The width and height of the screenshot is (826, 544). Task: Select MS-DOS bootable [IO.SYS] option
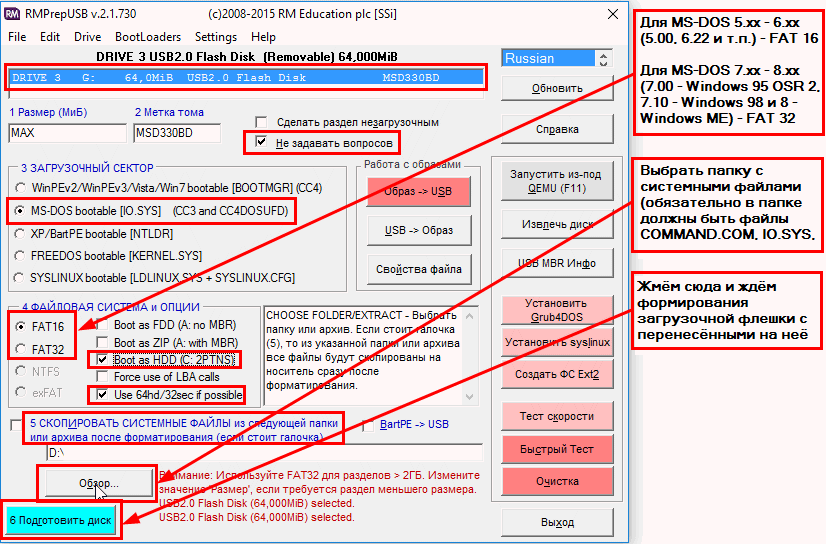coord(20,211)
